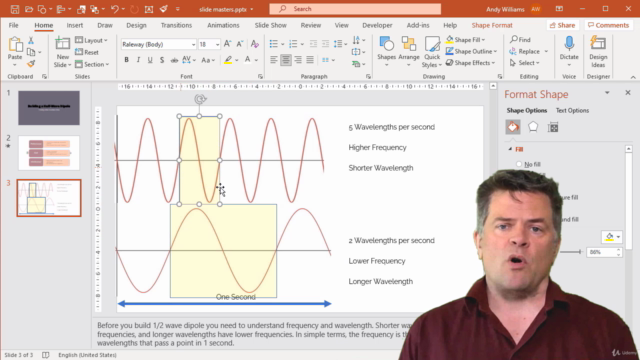The width and height of the screenshot is (640, 360).
Task: Click Reset in the Slides group
Action: 87,52
